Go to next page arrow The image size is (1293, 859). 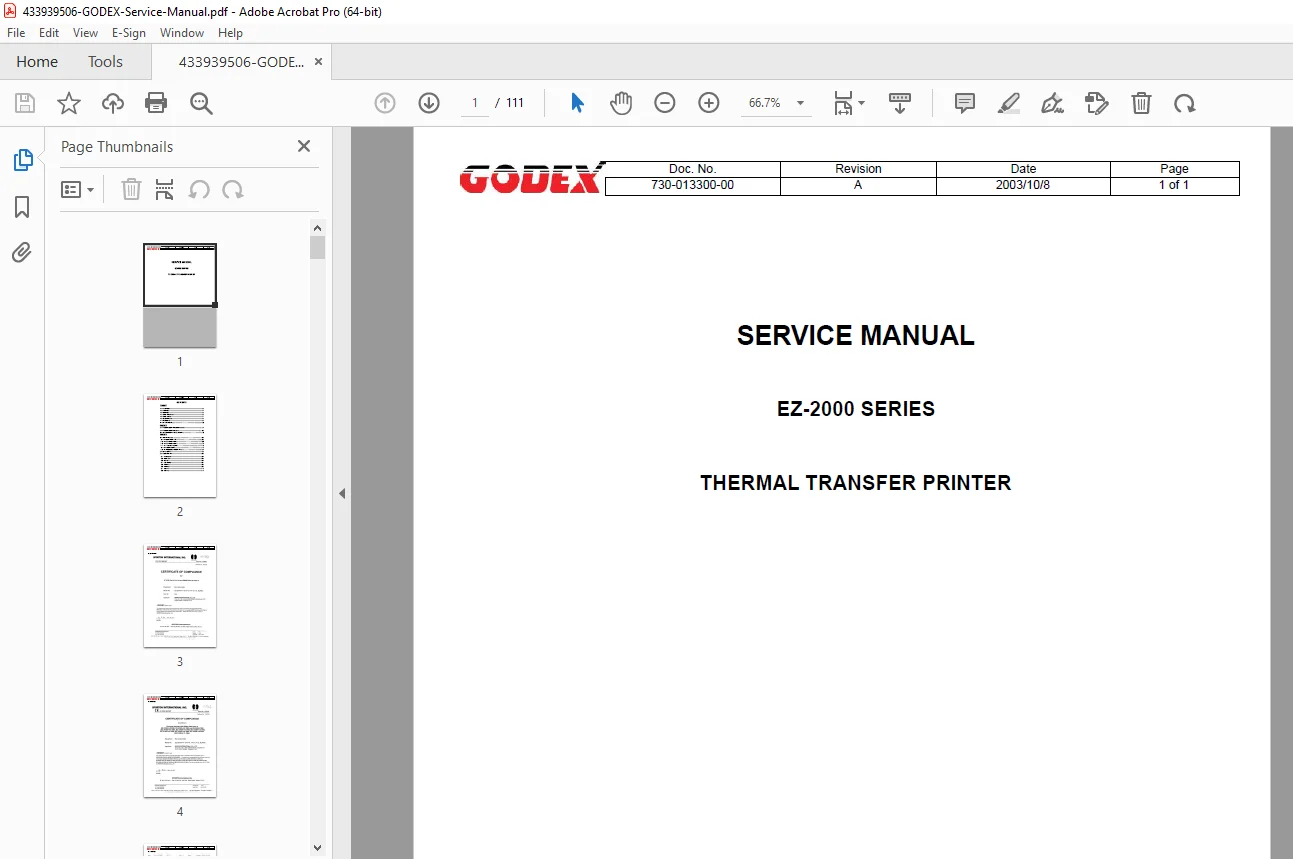point(429,103)
